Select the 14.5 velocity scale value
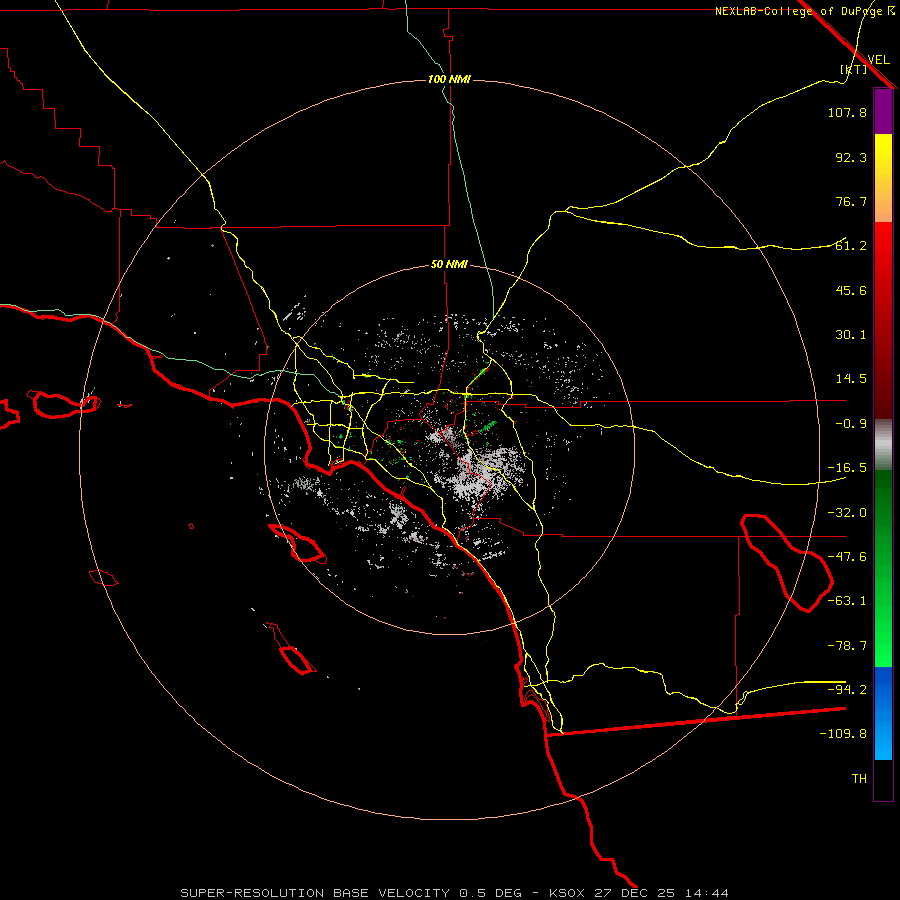The width and height of the screenshot is (900, 900). [x=851, y=379]
